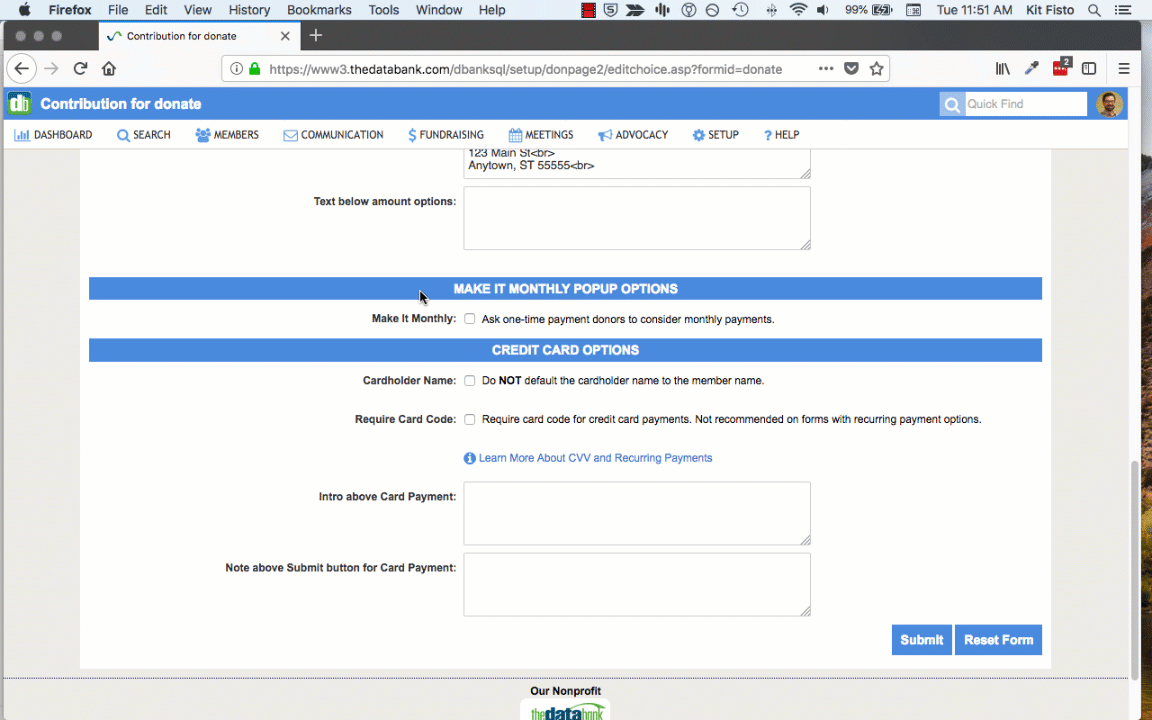Open the Members menu
The height and width of the screenshot is (720, 1152).
coord(227,134)
